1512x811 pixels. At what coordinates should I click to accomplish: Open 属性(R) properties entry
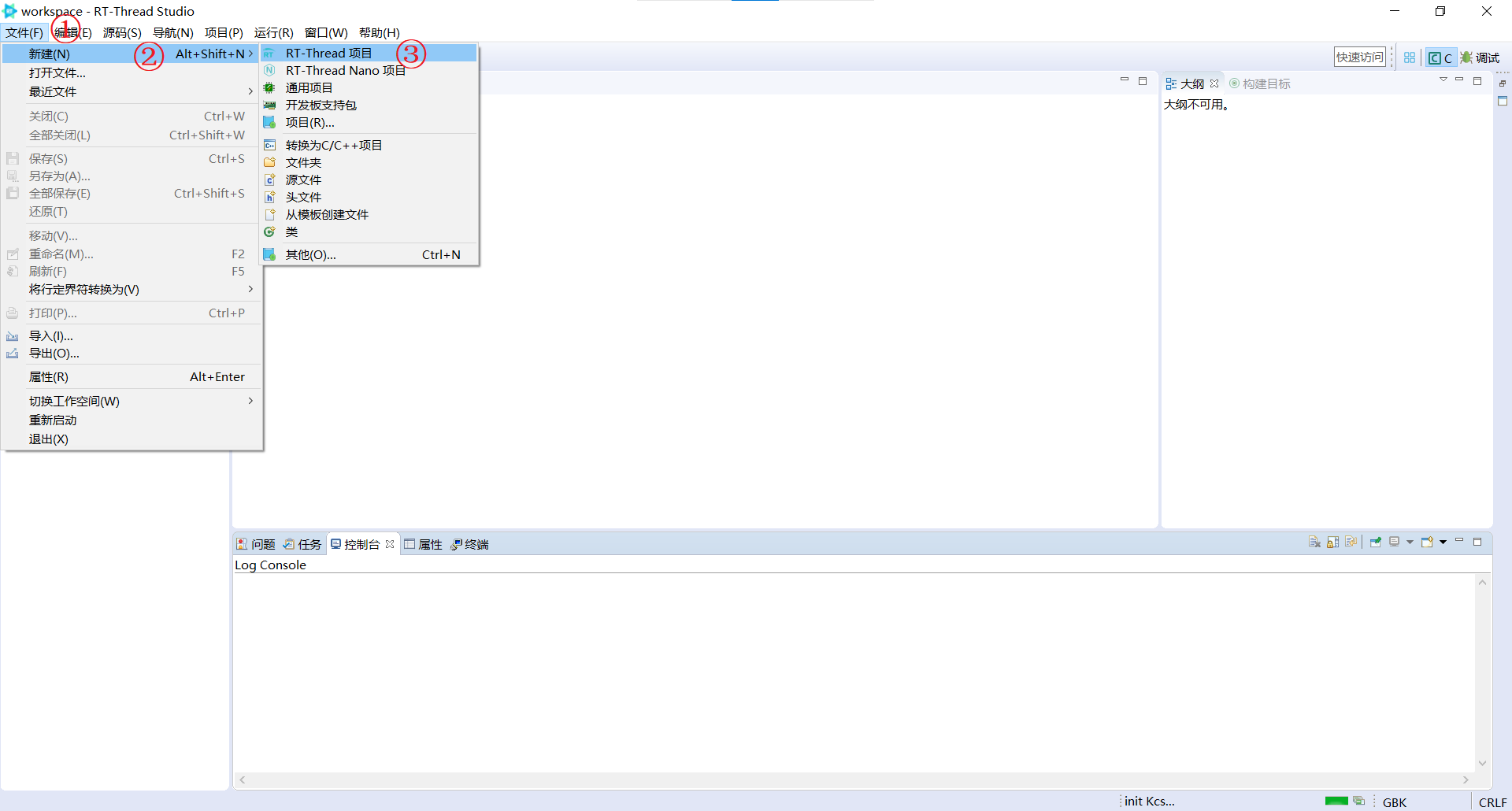(132, 377)
